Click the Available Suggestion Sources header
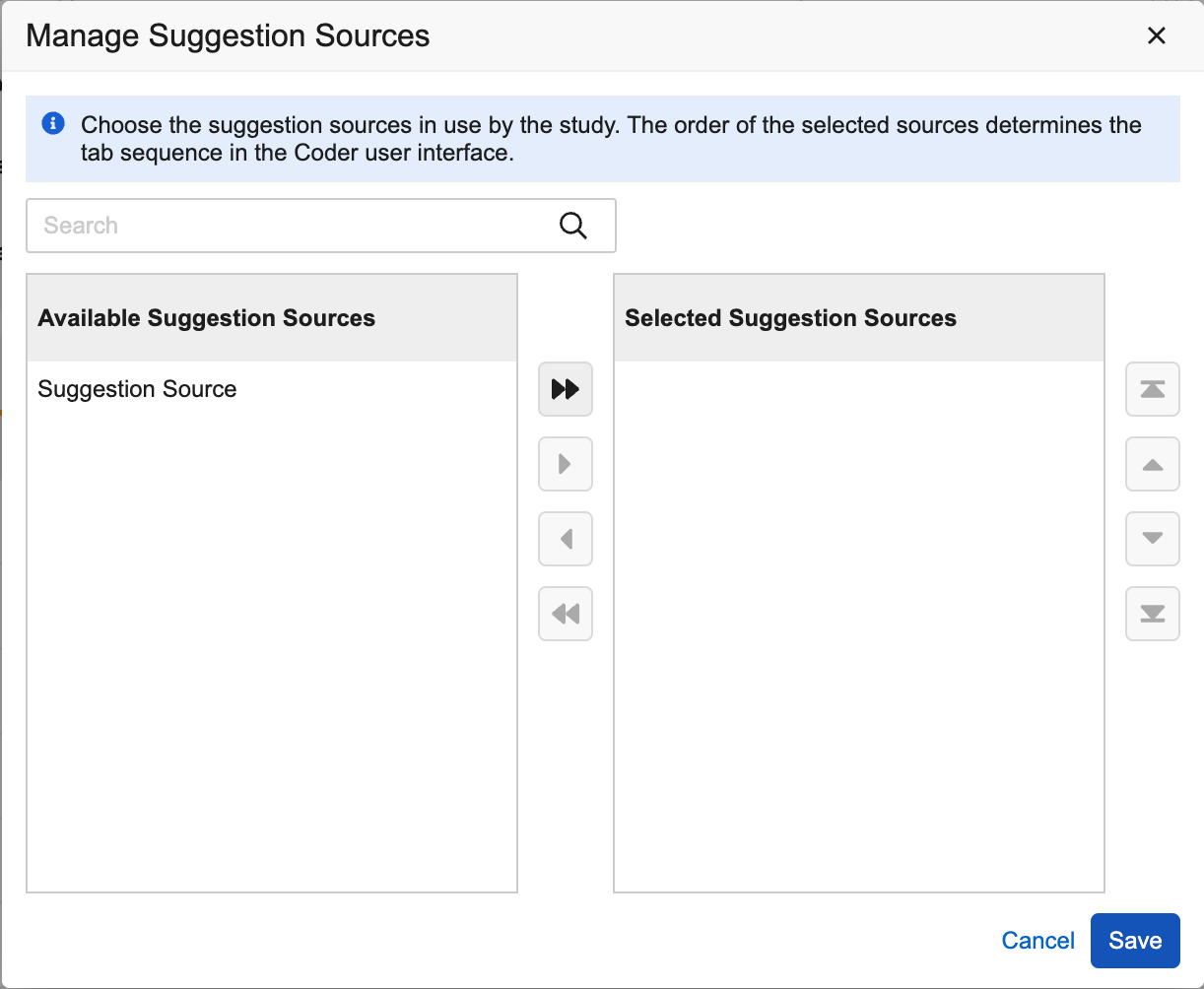Screen dimensions: 1204x989 [206, 318]
